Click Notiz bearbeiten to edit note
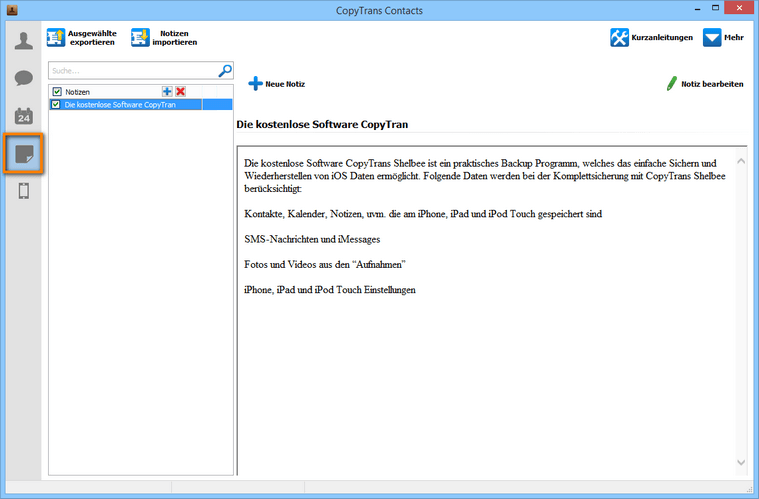The image size is (759, 499). click(x=705, y=84)
